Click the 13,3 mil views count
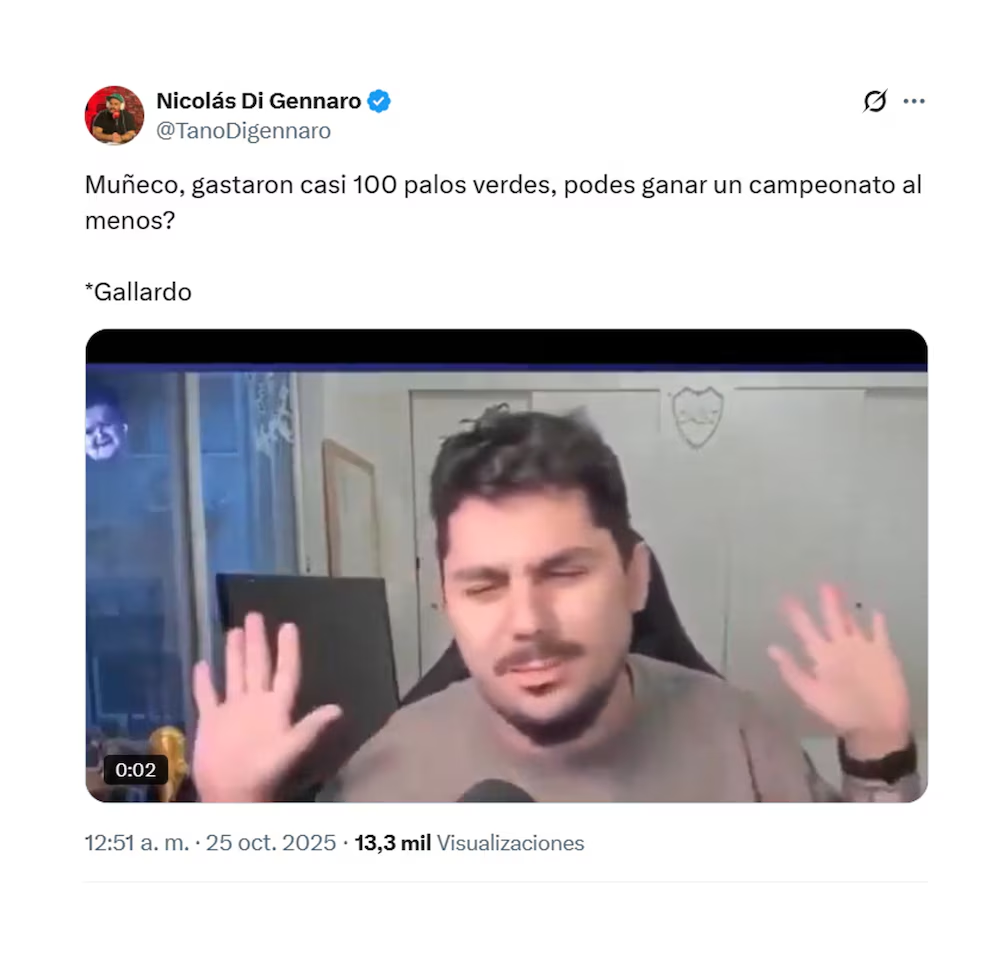The image size is (992, 975). (x=392, y=843)
